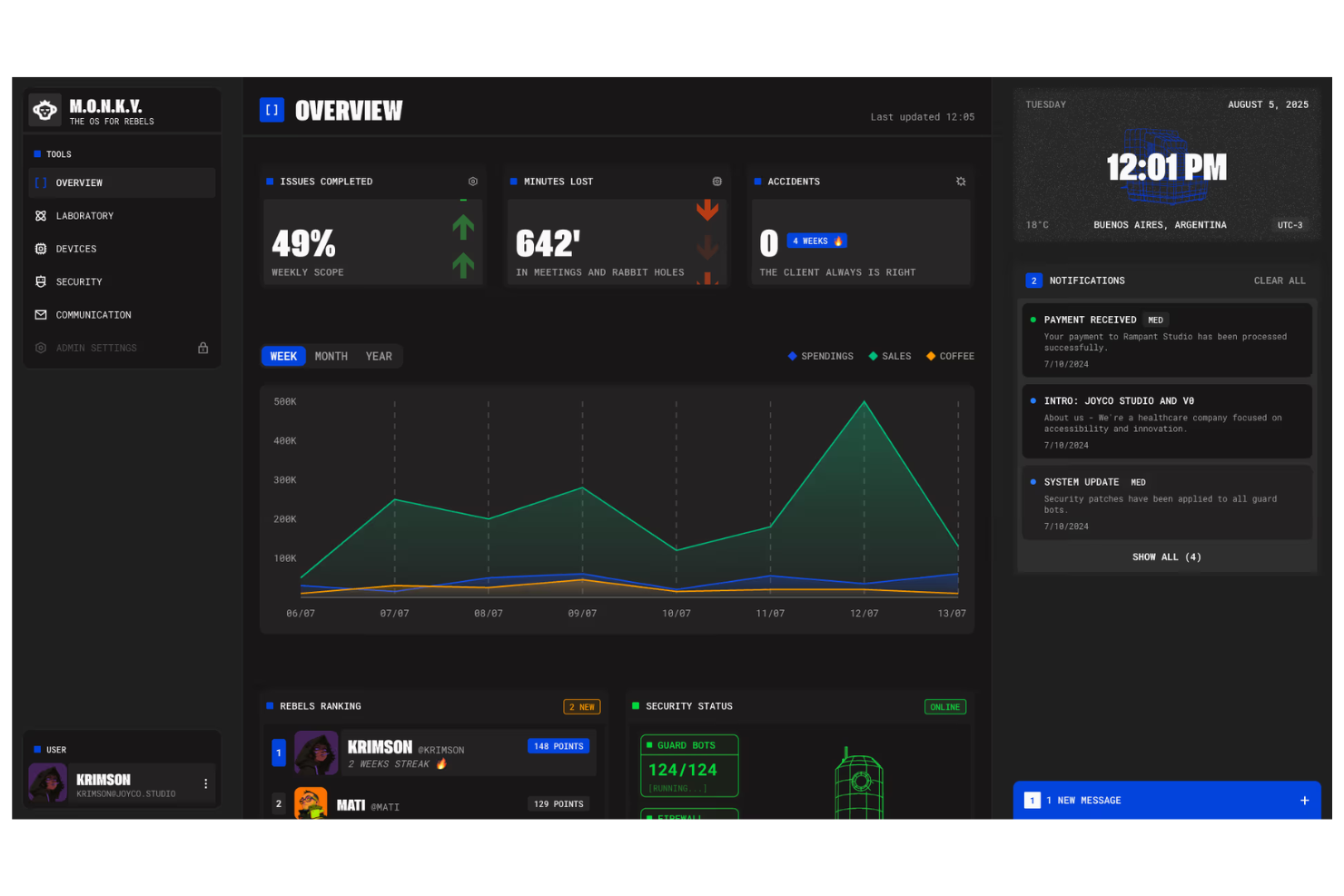Click the 09/07 date label on chart axis
Image resolution: width=1344 pixels, height=896 pixels.
click(582, 614)
